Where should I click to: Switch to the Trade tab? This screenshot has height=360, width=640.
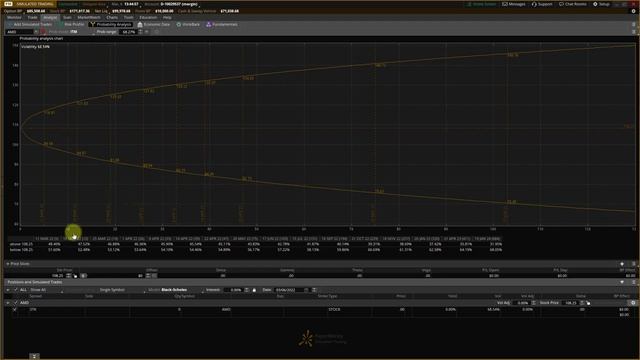pyautogui.click(x=32, y=18)
